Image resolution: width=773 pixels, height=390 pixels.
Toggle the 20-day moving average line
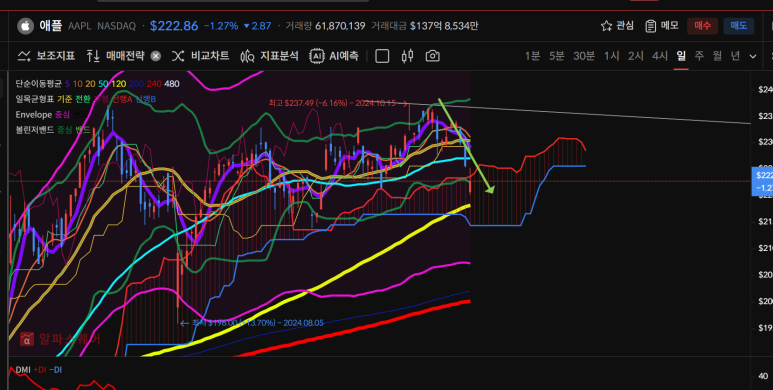coord(90,84)
